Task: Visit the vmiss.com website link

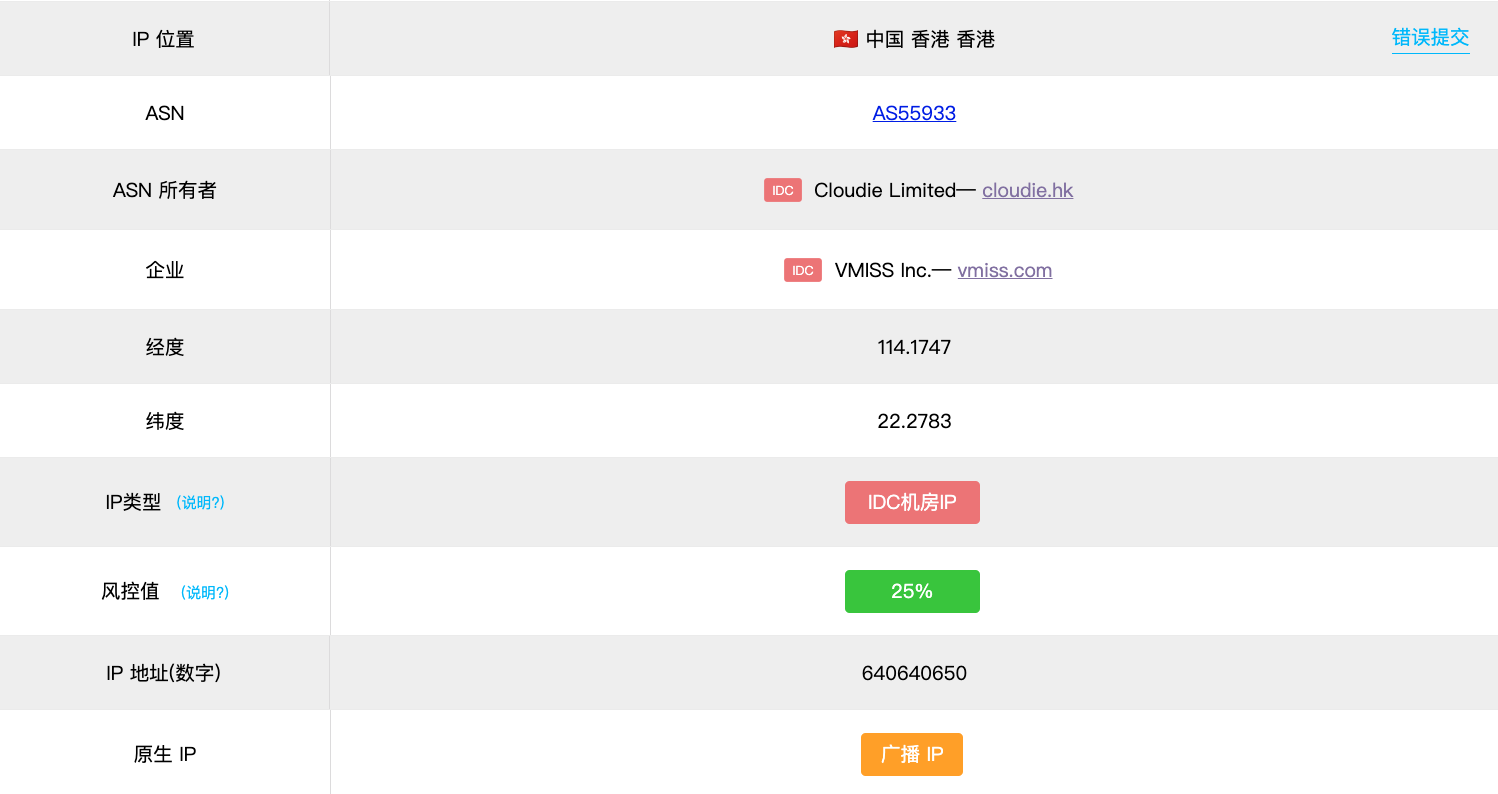Action: tap(1004, 270)
